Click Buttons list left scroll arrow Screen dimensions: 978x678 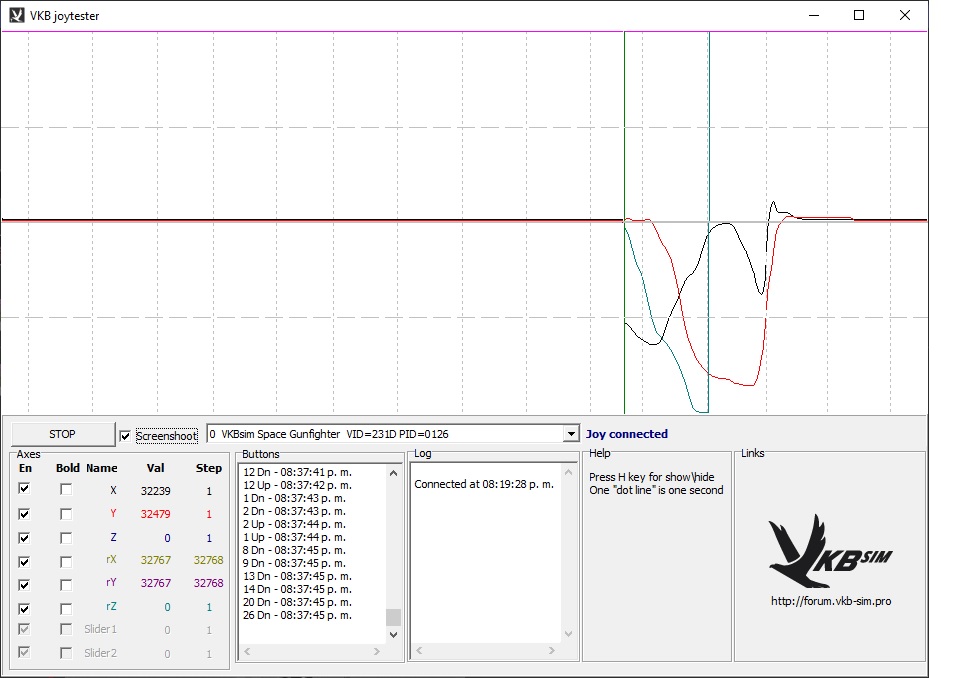(x=247, y=652)
